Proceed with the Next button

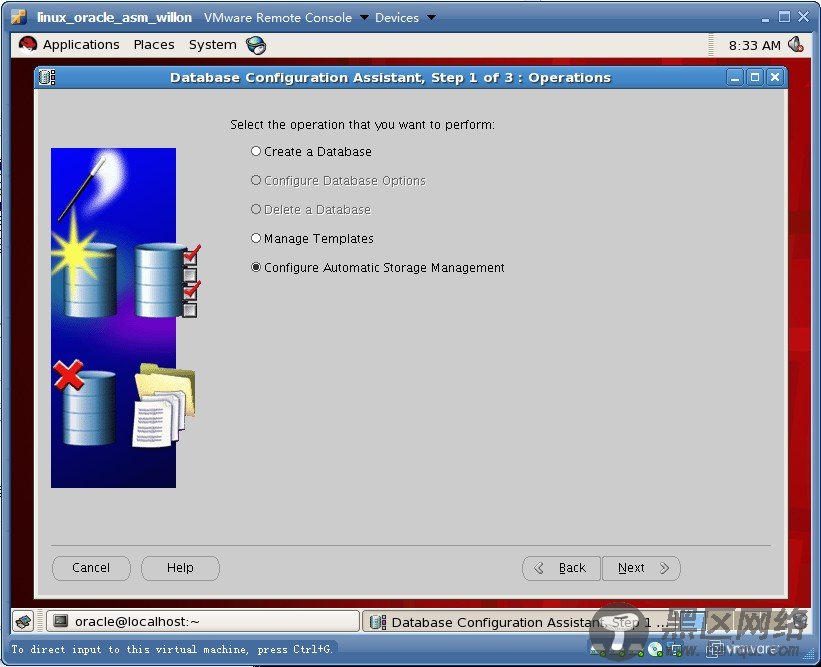click(641, 568)
